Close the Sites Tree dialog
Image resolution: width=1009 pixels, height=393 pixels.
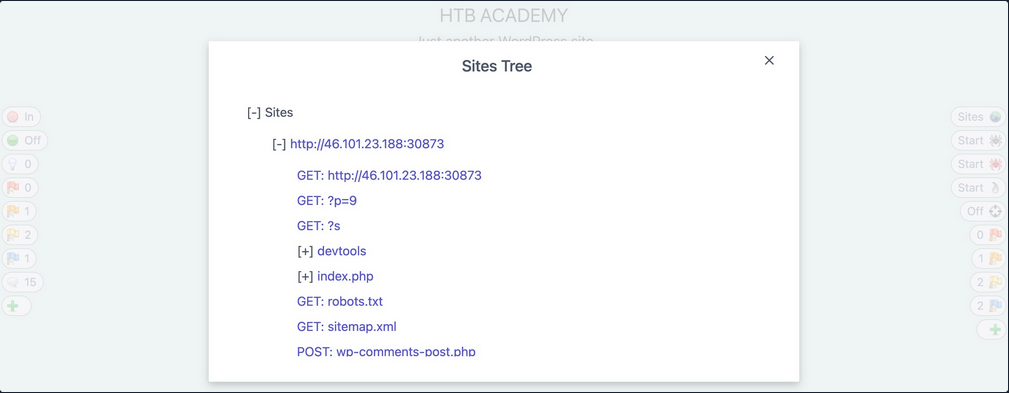[769, 60]
